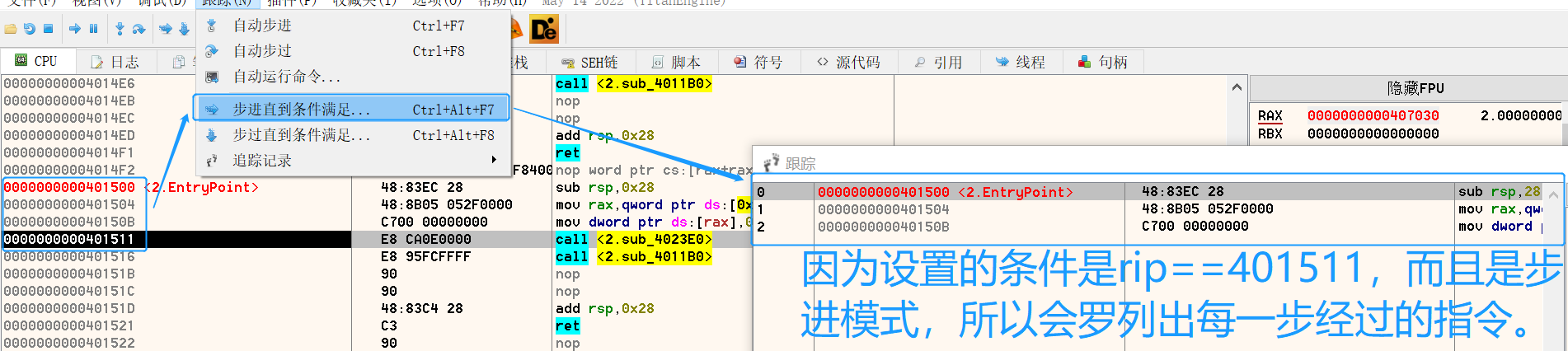This screenshot has width=1568, height=351.
Task: Open the 线程 tab
Action: (x=1021, y=63)
